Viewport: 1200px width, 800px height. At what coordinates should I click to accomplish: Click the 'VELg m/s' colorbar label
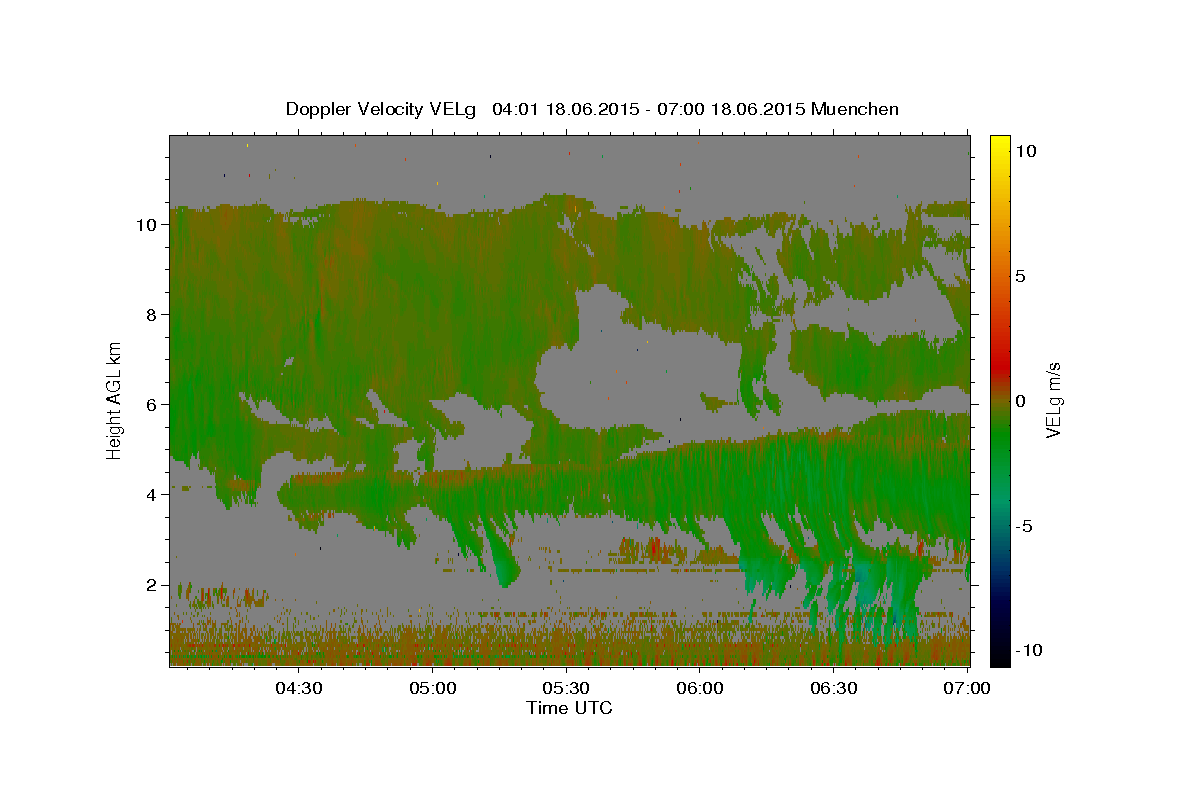click(x=1053, y=400)
